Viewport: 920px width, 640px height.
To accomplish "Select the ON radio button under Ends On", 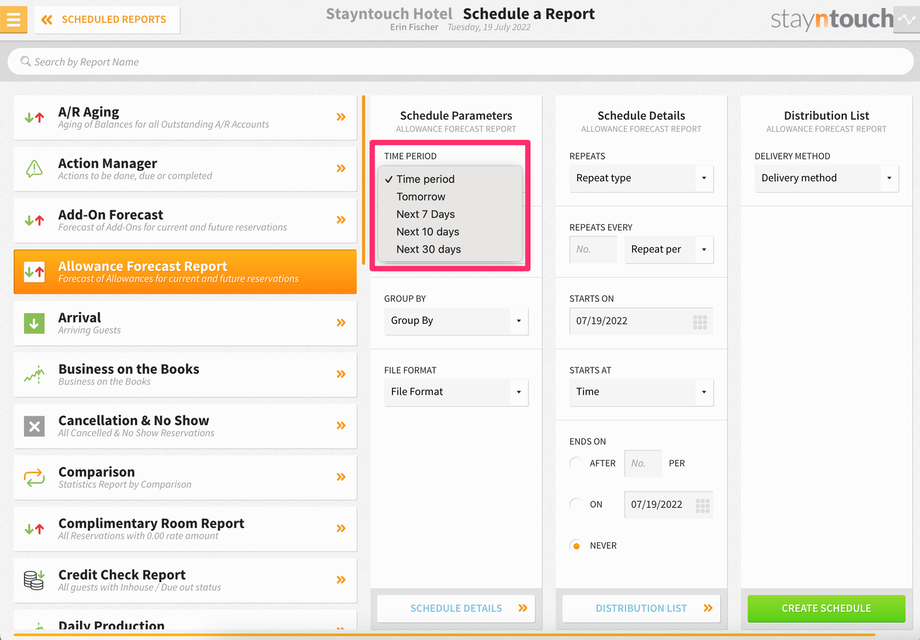I will pos(576,504).
